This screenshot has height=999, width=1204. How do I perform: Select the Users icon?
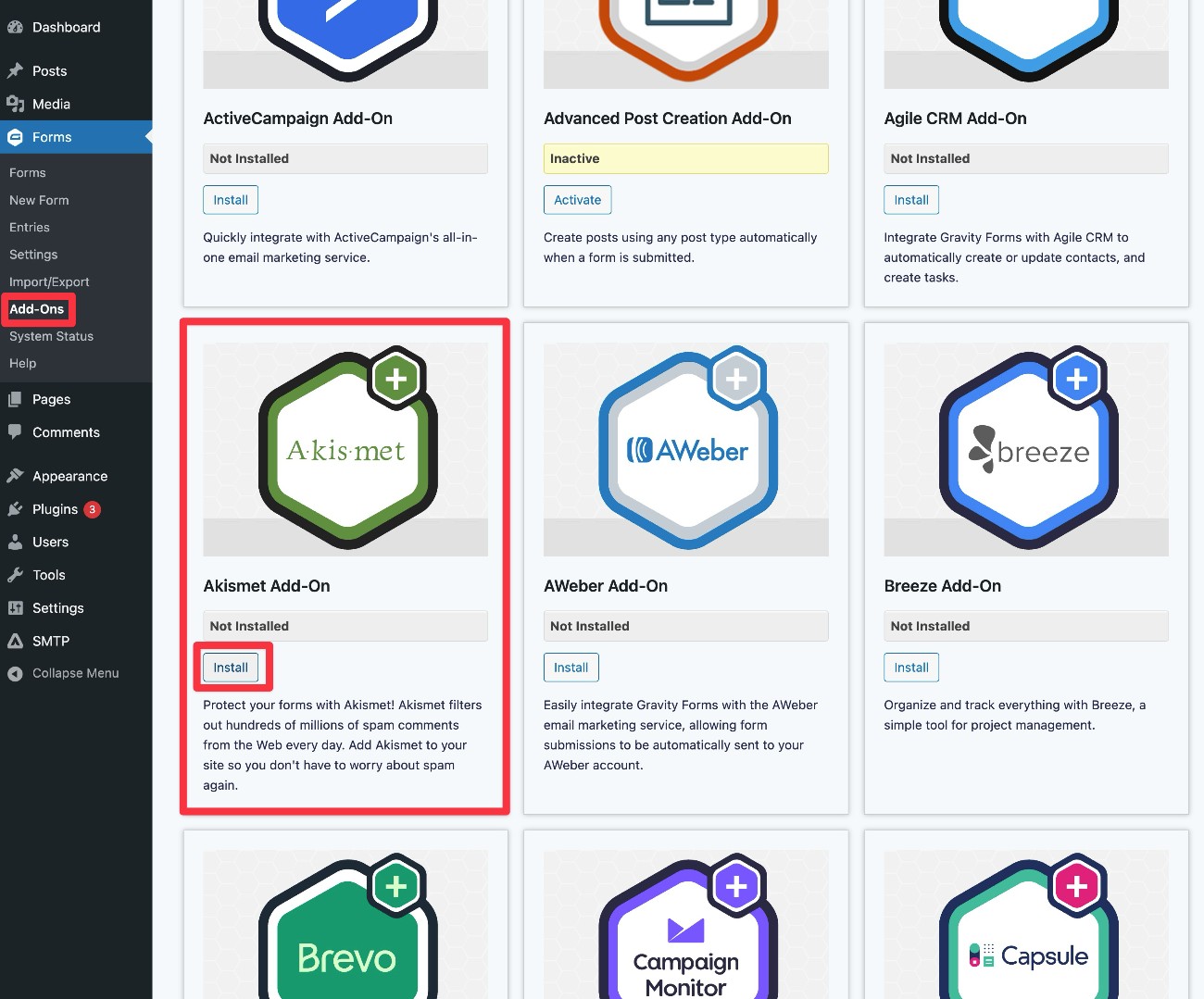coord(16,542)
